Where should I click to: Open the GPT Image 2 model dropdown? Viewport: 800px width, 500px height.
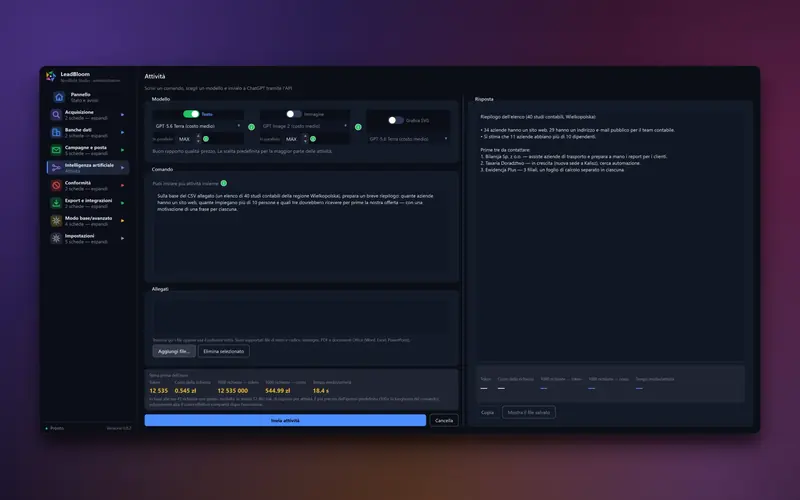pyautogui.click(x=305, y=126)
